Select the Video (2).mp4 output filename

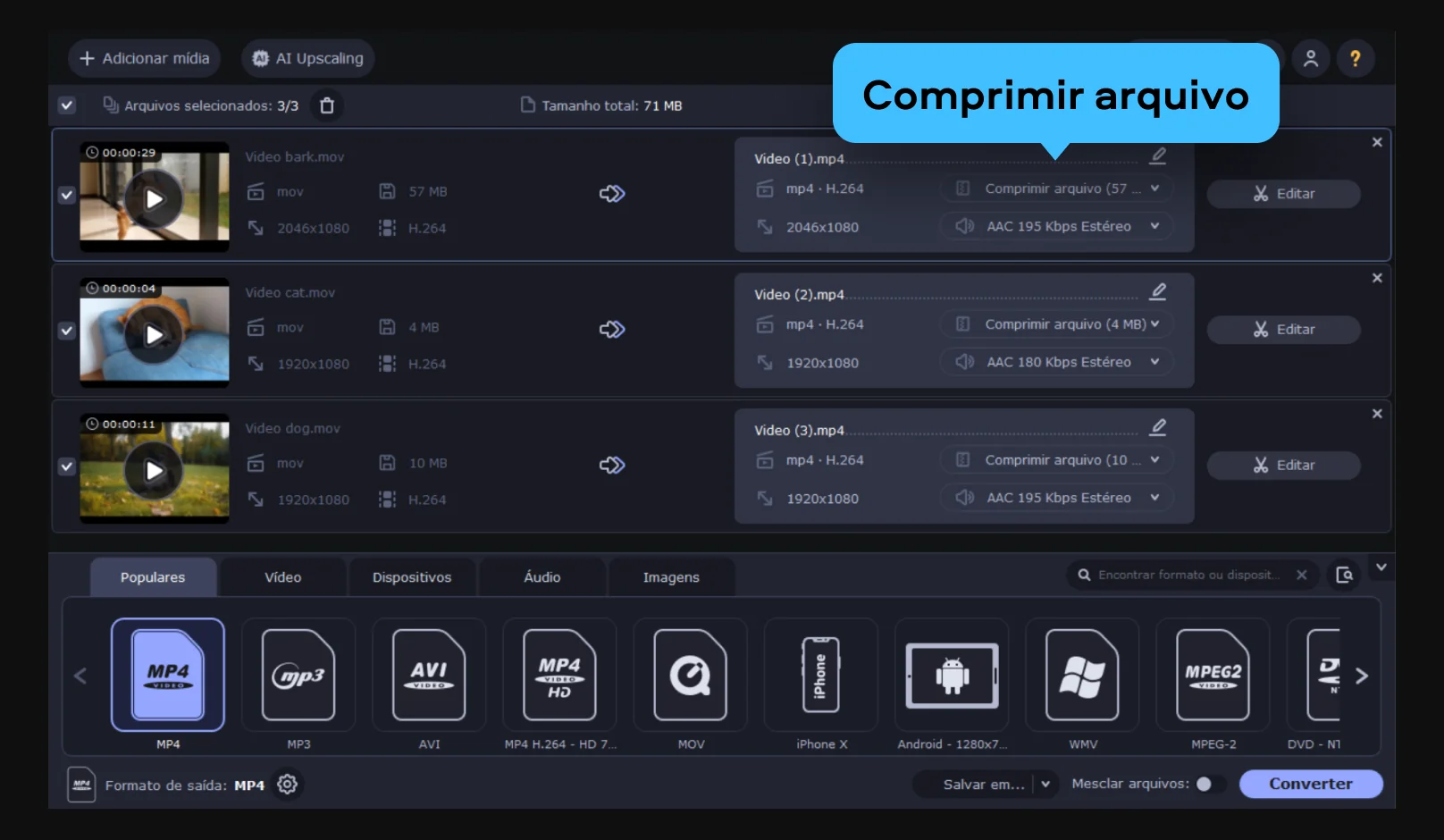[x=799, y=295]
